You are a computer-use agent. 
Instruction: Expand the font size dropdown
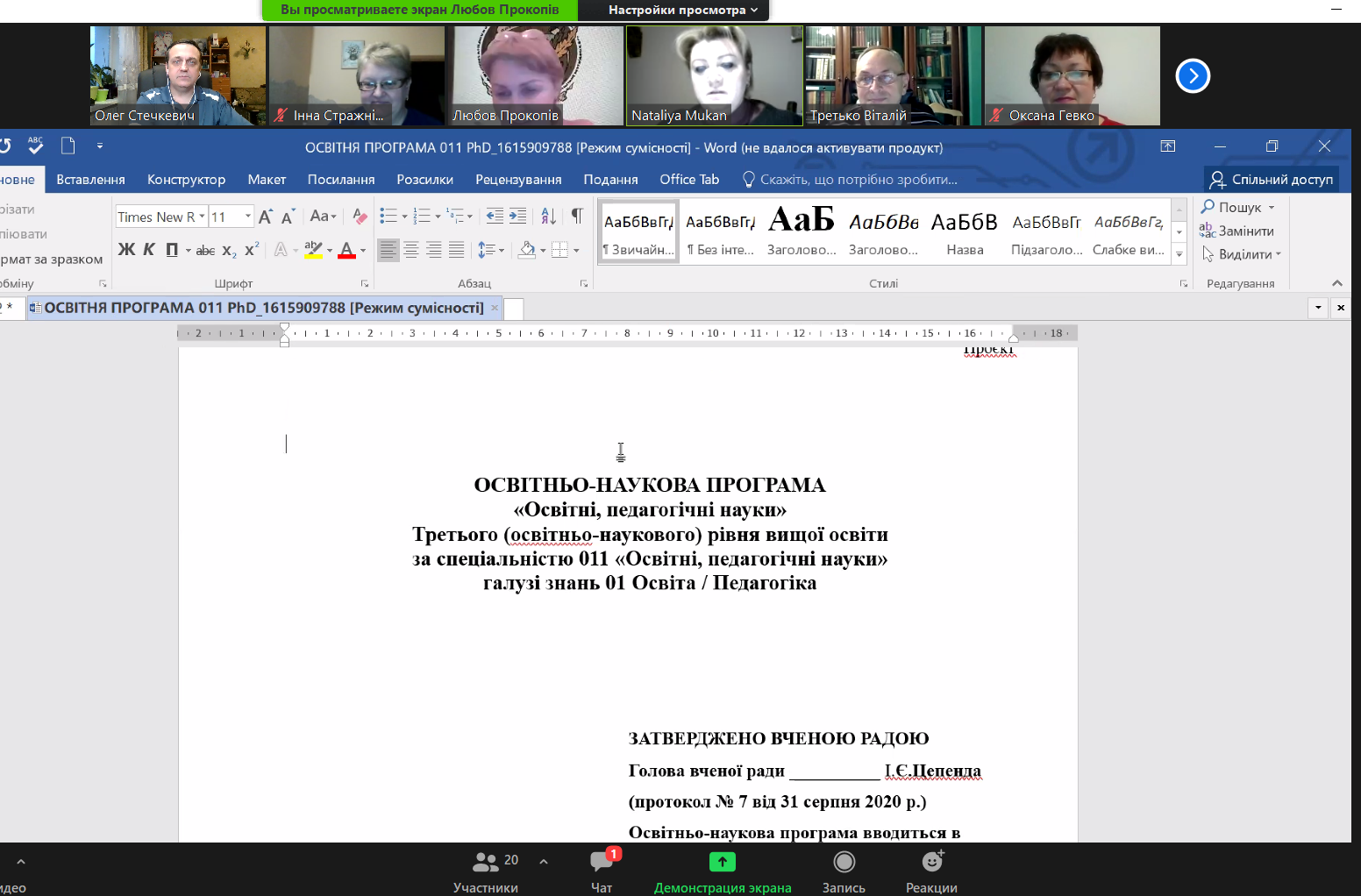[248, 217]
